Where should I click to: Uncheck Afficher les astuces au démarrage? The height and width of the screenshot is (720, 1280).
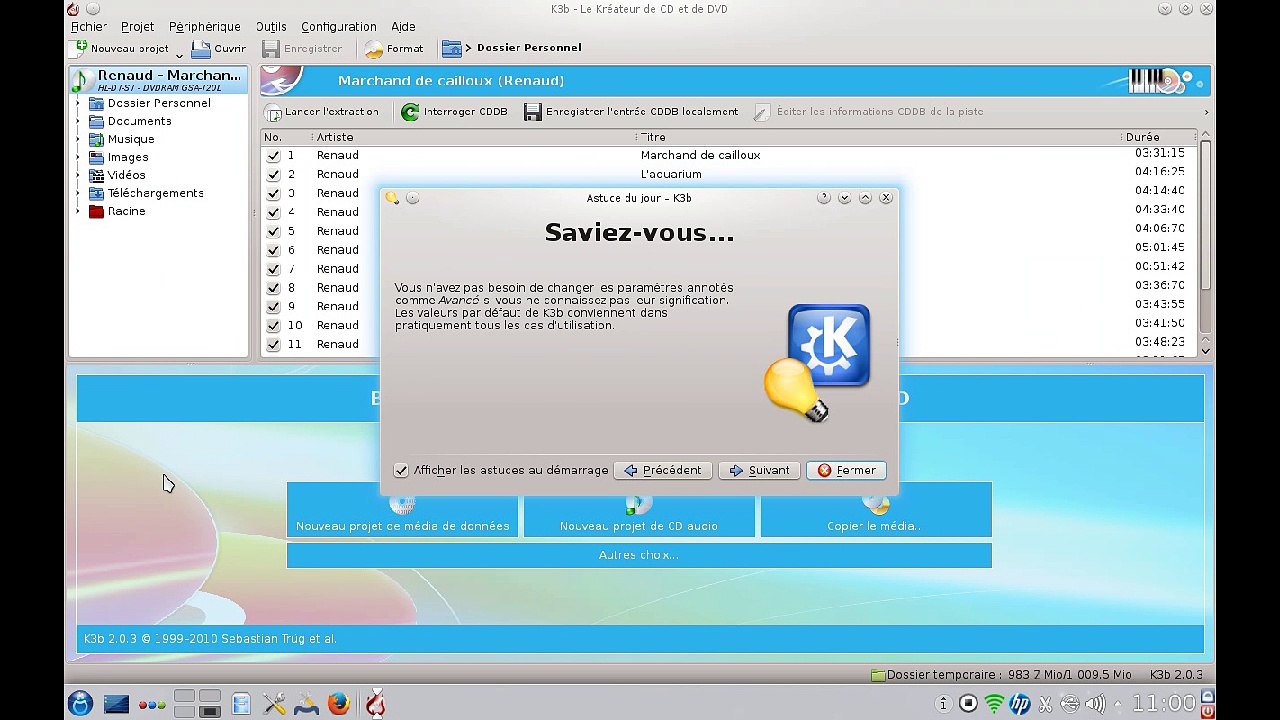point(401,470)
